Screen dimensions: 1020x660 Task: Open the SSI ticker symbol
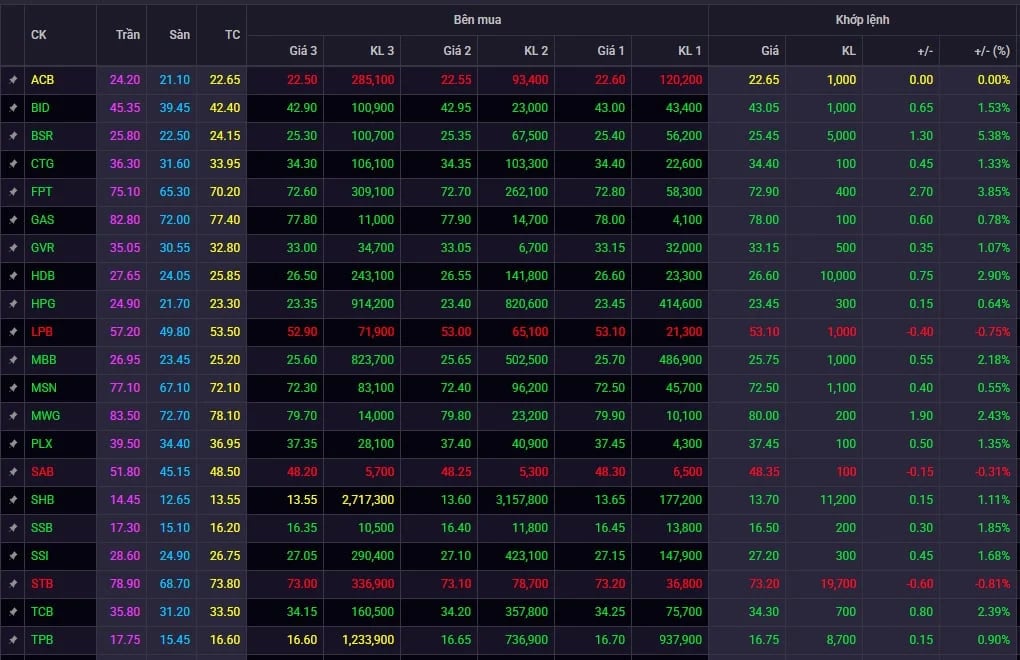(40, 556)
